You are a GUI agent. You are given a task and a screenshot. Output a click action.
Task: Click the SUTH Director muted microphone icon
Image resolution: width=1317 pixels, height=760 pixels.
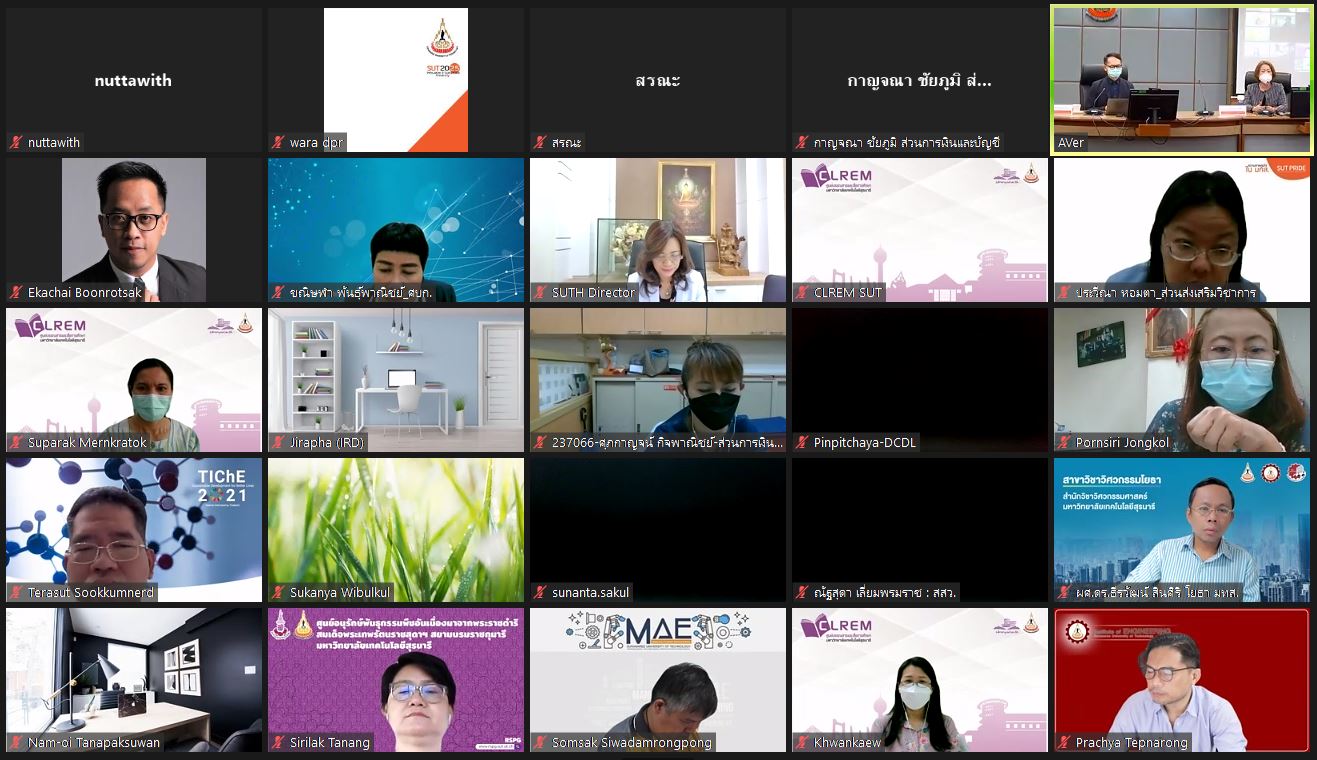(540, 292)
